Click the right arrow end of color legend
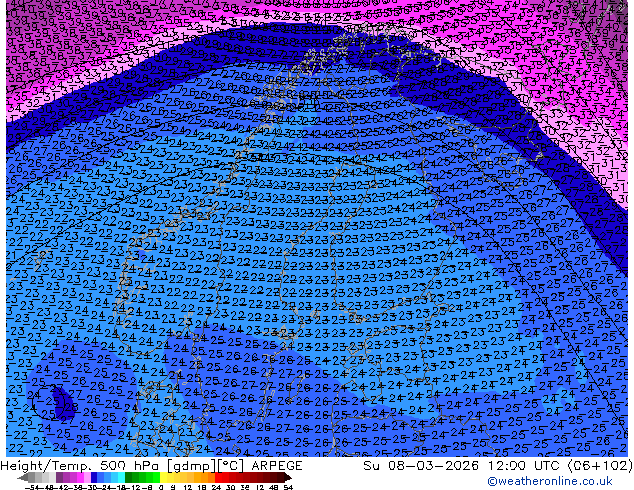 point(288,477)
